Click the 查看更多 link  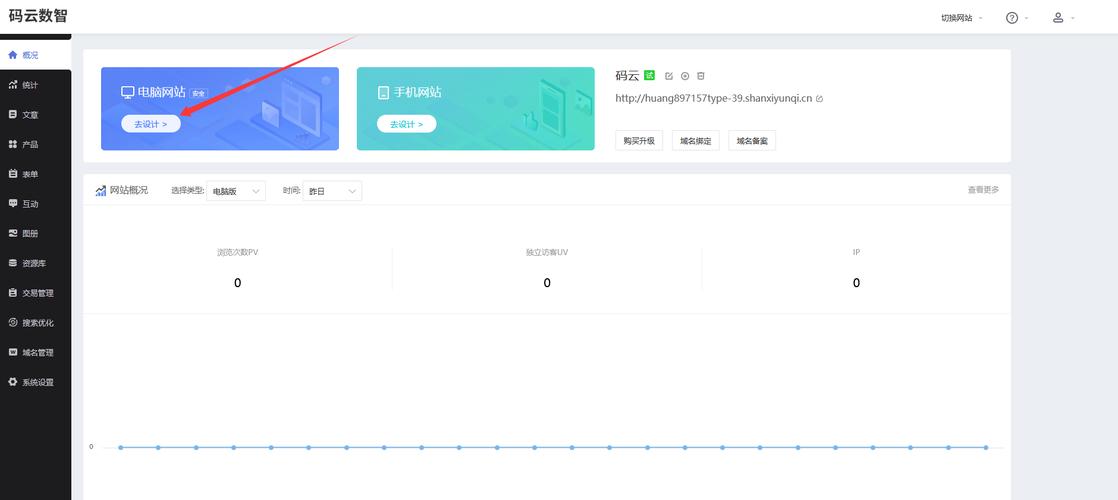click(982, 190)
